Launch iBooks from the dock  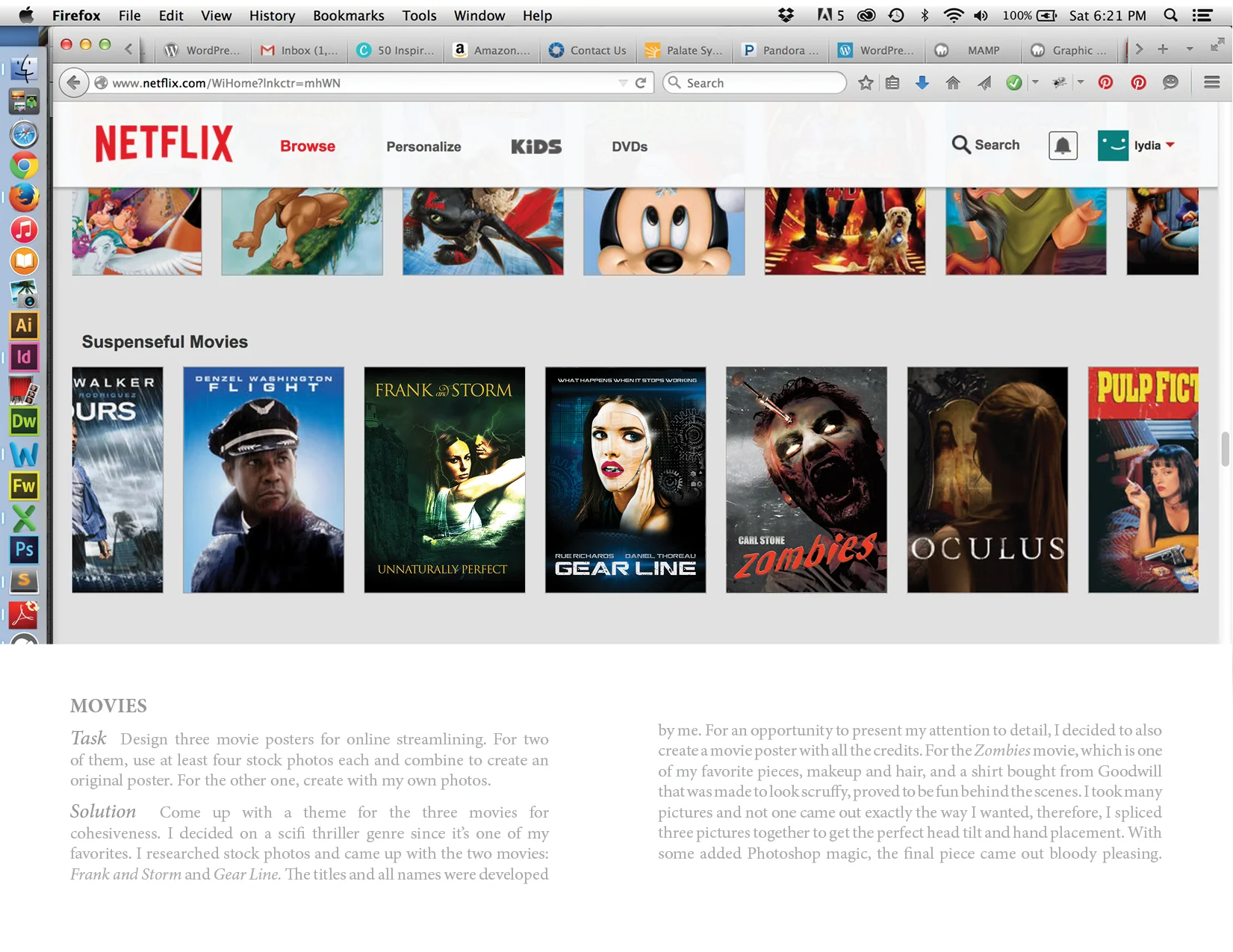pyautogui.click(x=24, y=261)
